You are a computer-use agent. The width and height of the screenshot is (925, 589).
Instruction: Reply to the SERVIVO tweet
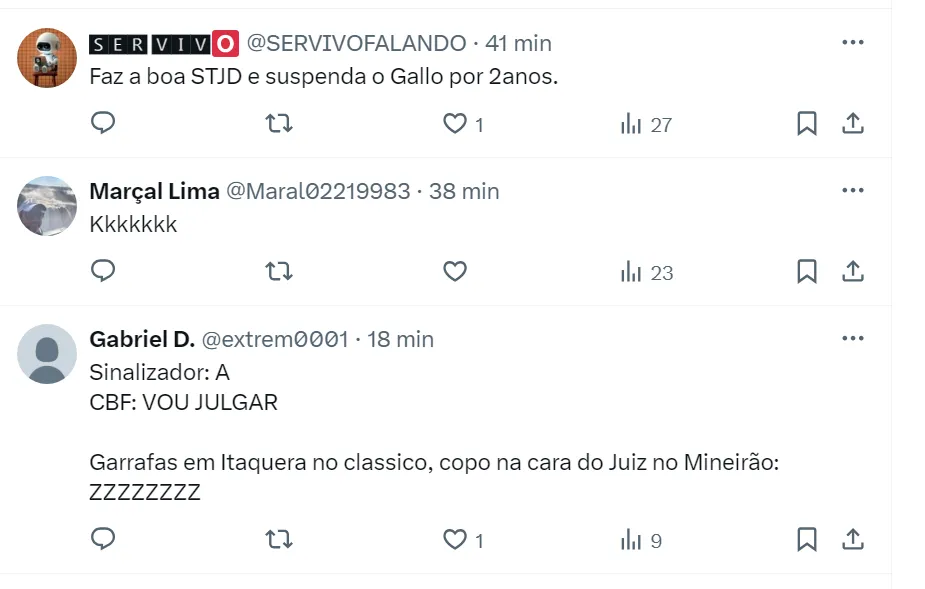click(103, 123)
